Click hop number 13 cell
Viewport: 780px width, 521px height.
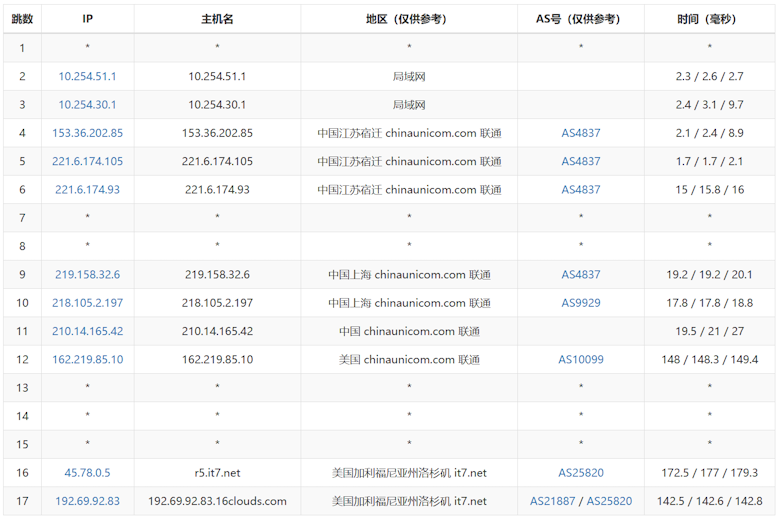[22, 388]
